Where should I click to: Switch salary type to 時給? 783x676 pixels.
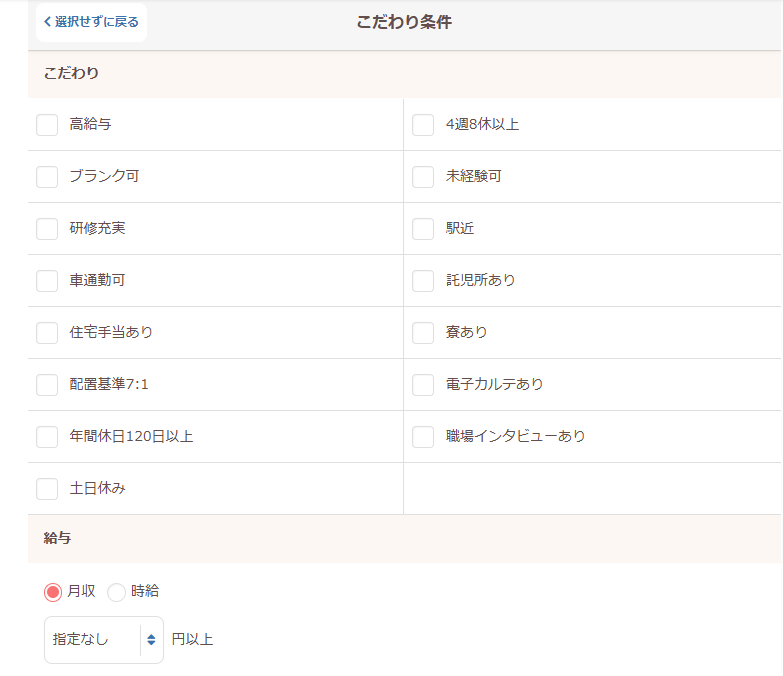point(117,592)
